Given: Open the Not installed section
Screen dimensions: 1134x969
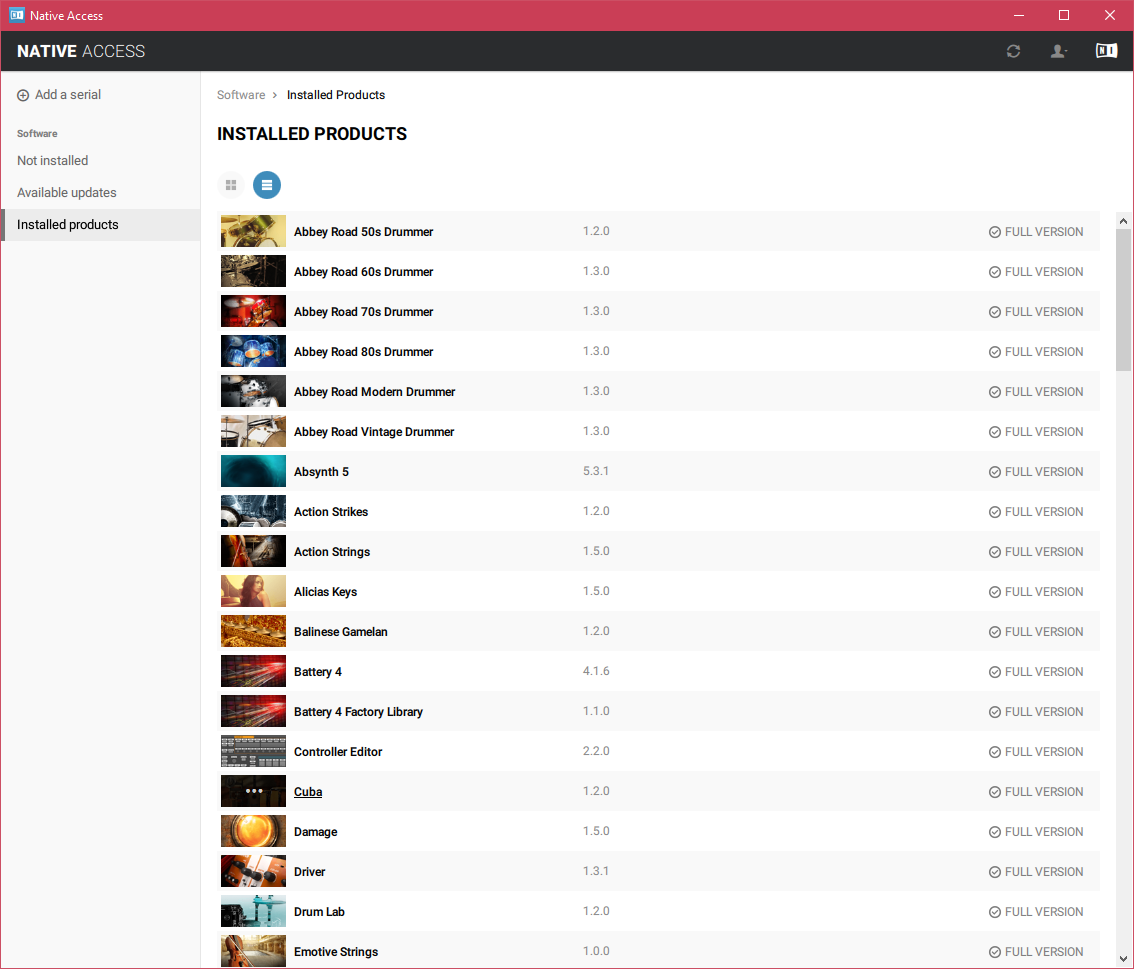Looking at the screenshot, I should (53, 161).
